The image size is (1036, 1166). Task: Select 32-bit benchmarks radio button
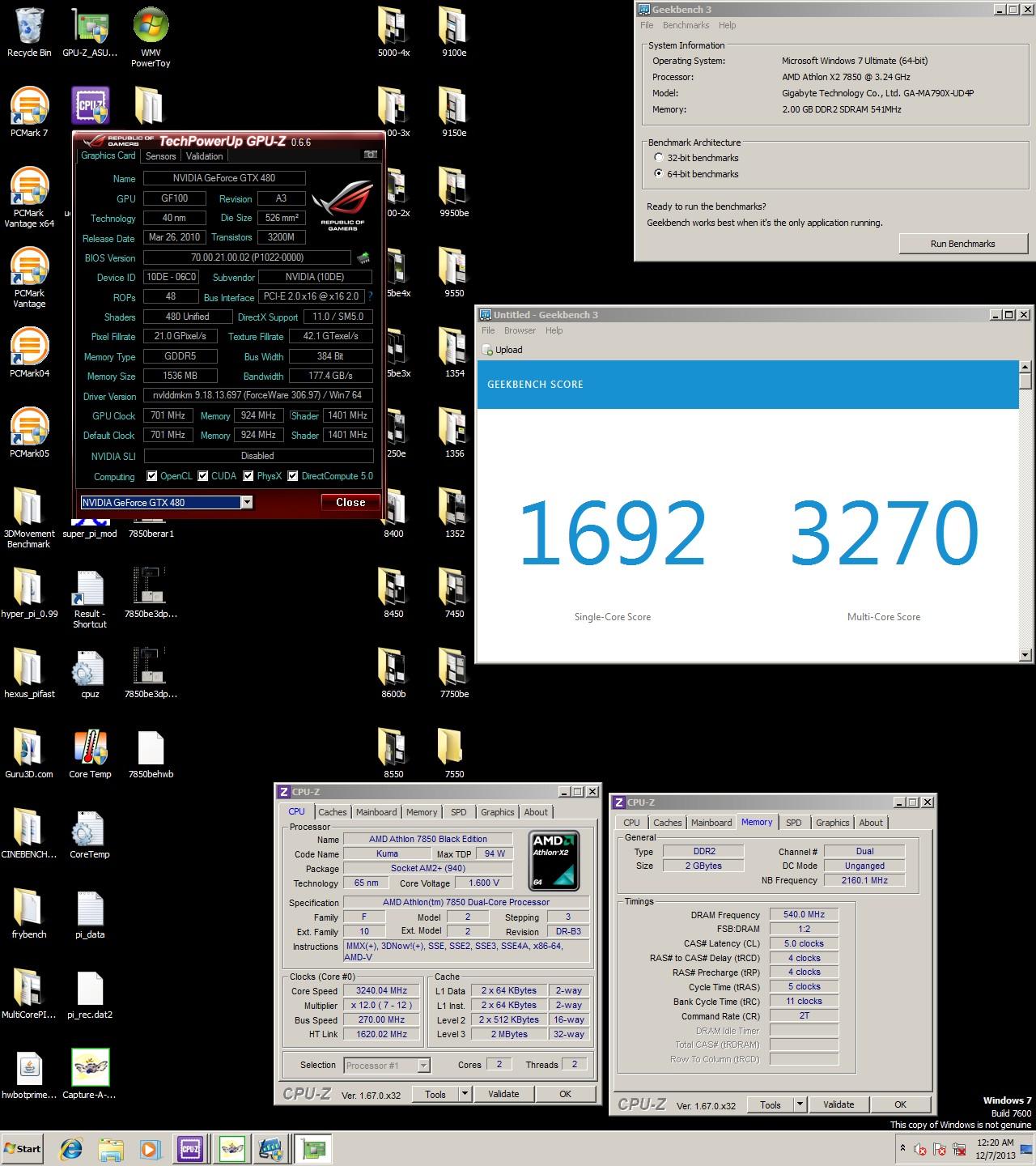coord(659,158)
